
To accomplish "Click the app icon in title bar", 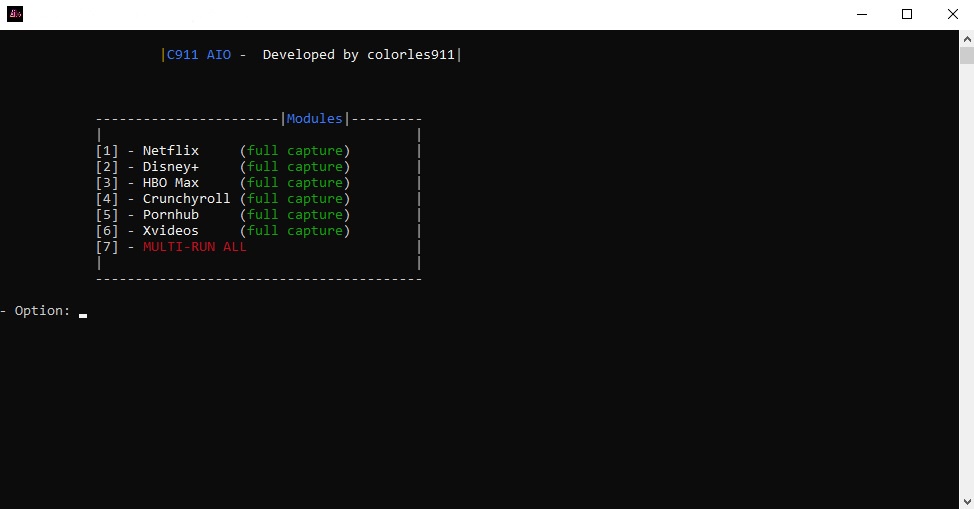I will [x=15, y=14].
